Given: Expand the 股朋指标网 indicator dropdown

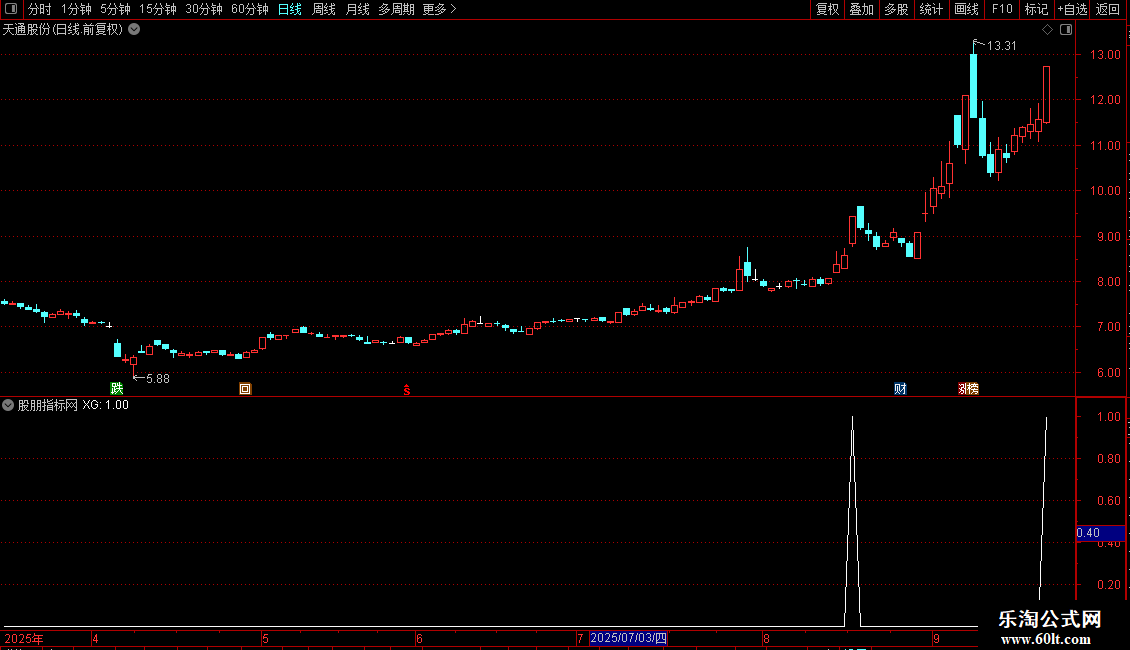Looking at the screenshot, I should coord(8,405).
